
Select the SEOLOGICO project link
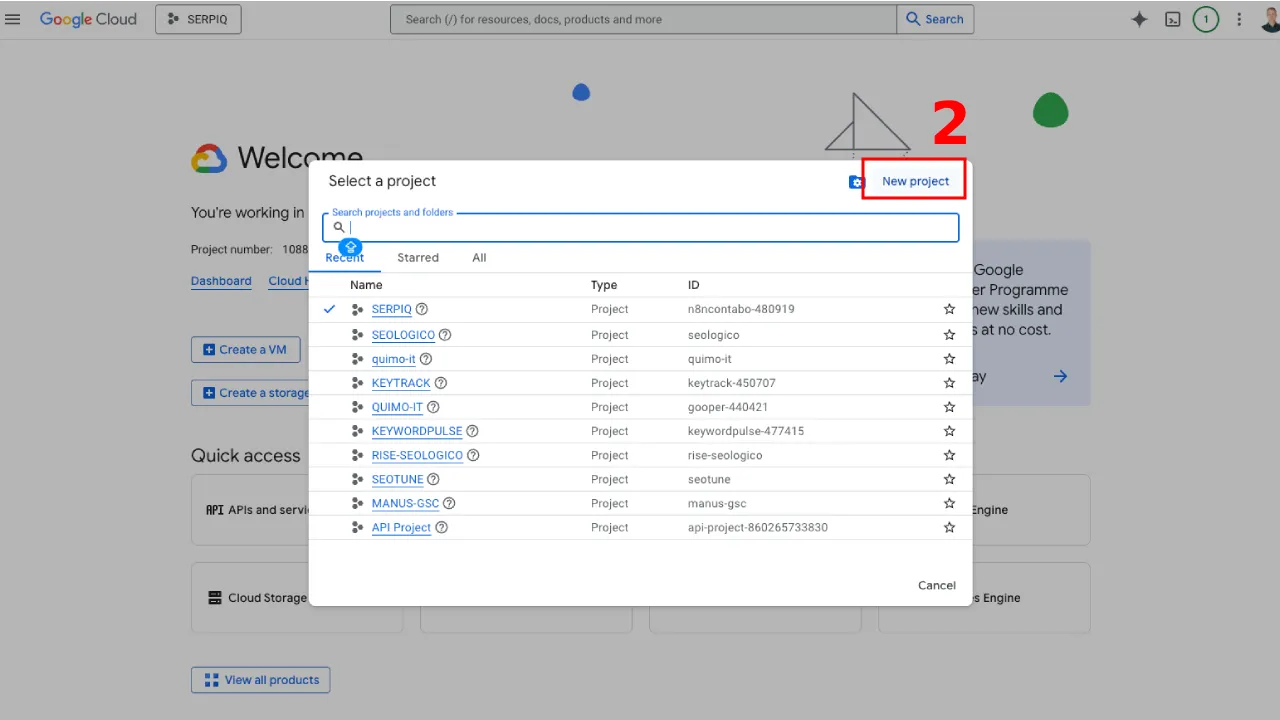click(403, 335)
